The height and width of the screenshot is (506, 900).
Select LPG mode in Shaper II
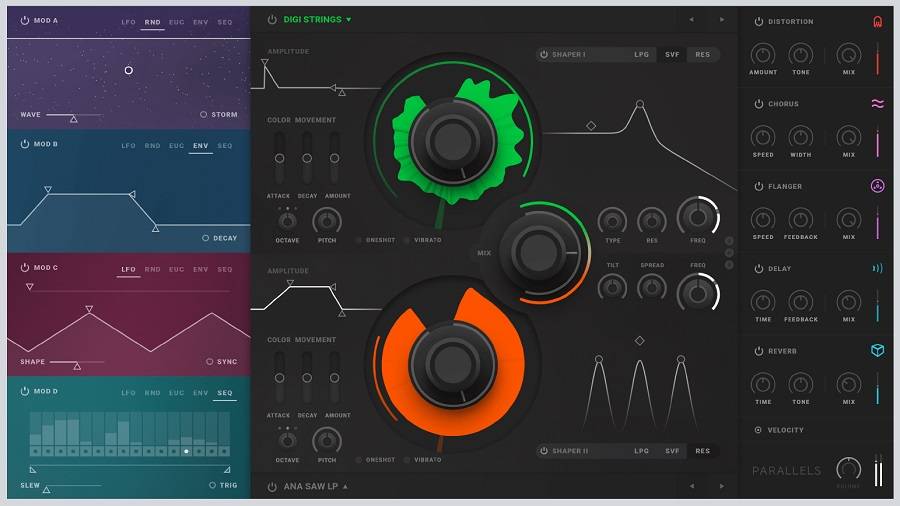coord(641,451)
